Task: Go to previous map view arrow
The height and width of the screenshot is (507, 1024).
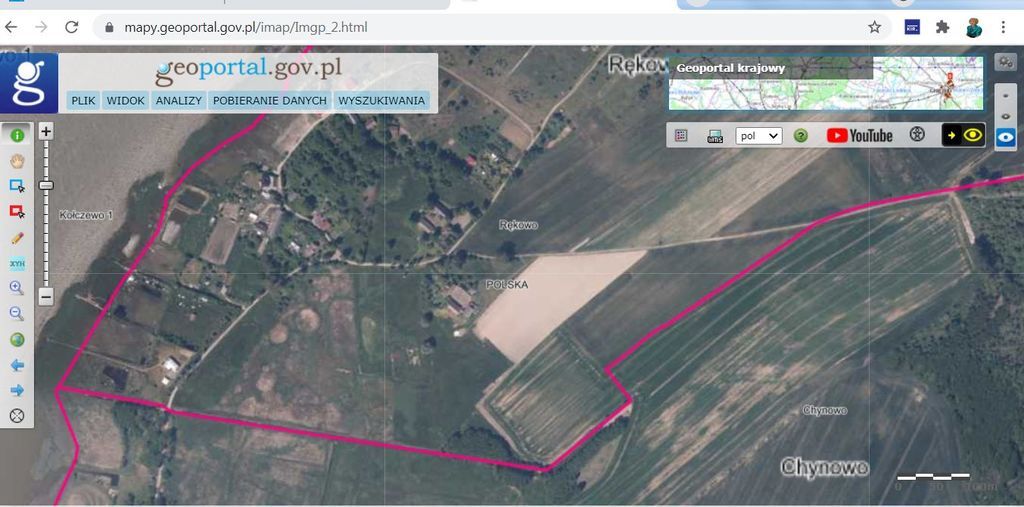Action: pos(17,365)
